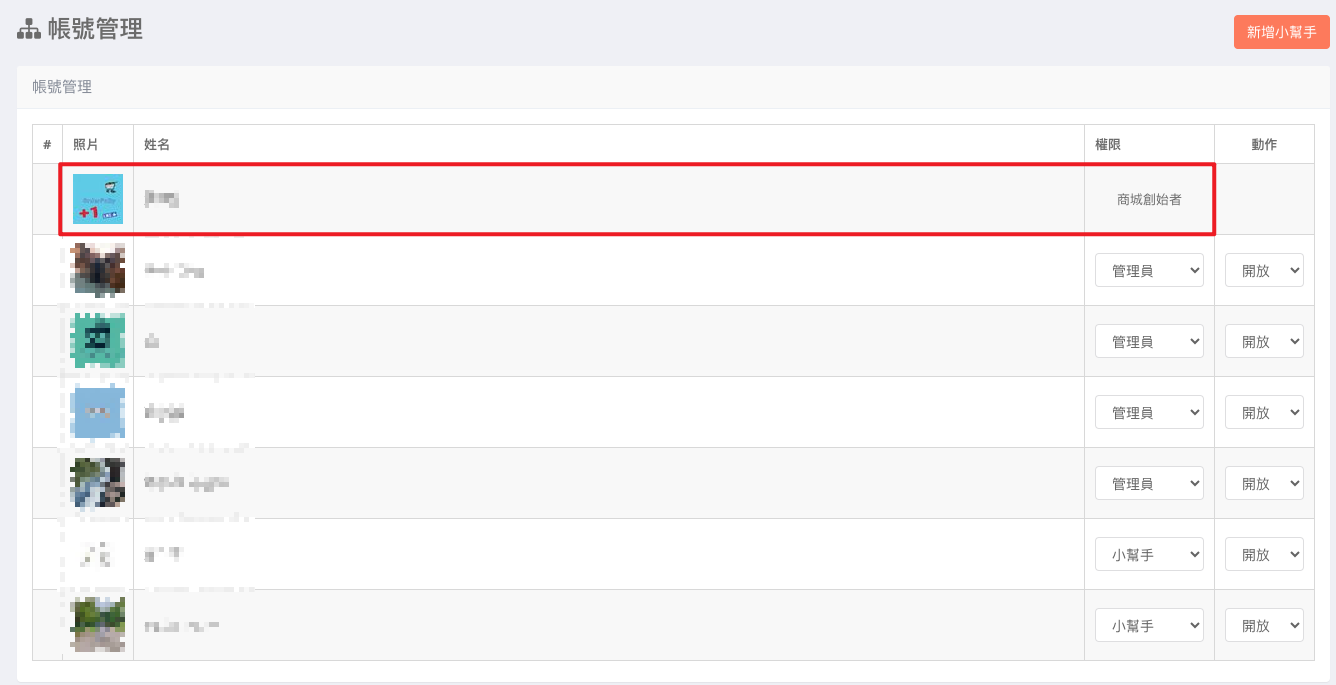The width and height of the screenshot is (1336, 685).
Task: Open 開放 action dropdown in second row
Action: coord(1264,271)
